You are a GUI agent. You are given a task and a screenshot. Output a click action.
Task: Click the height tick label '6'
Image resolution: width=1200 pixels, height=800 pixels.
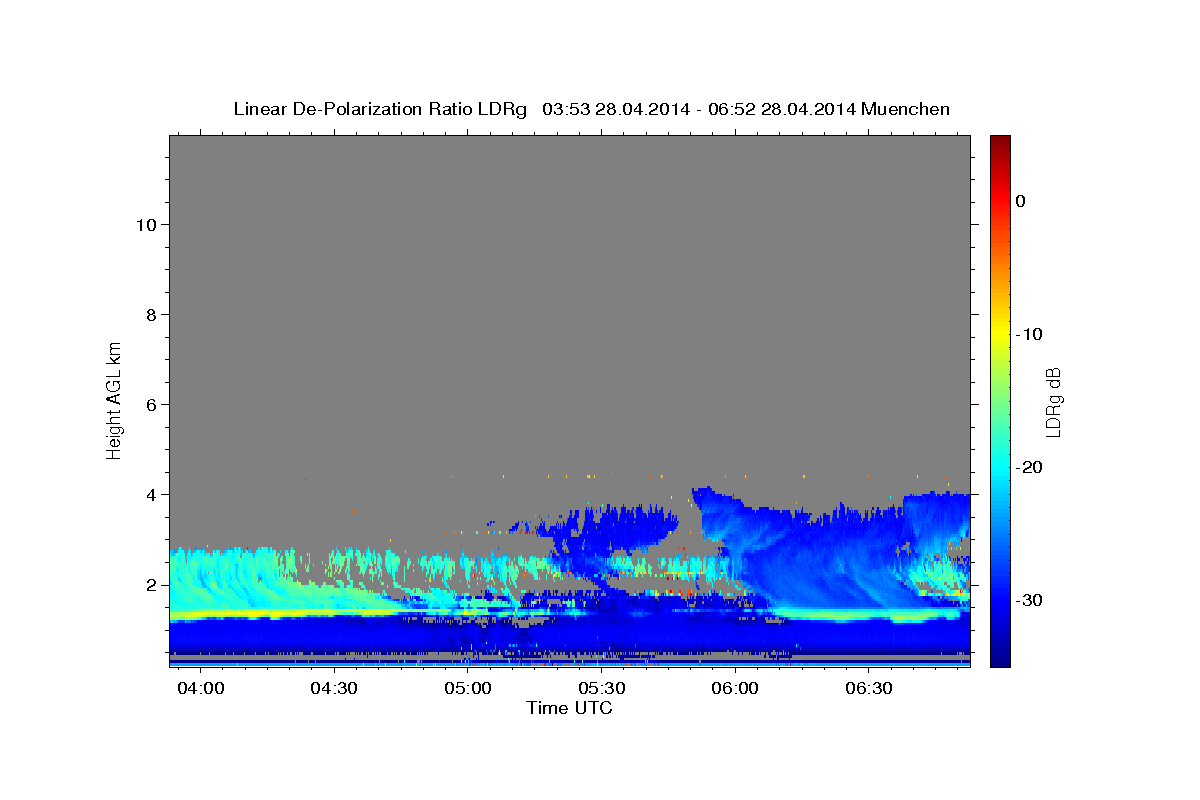150,404
